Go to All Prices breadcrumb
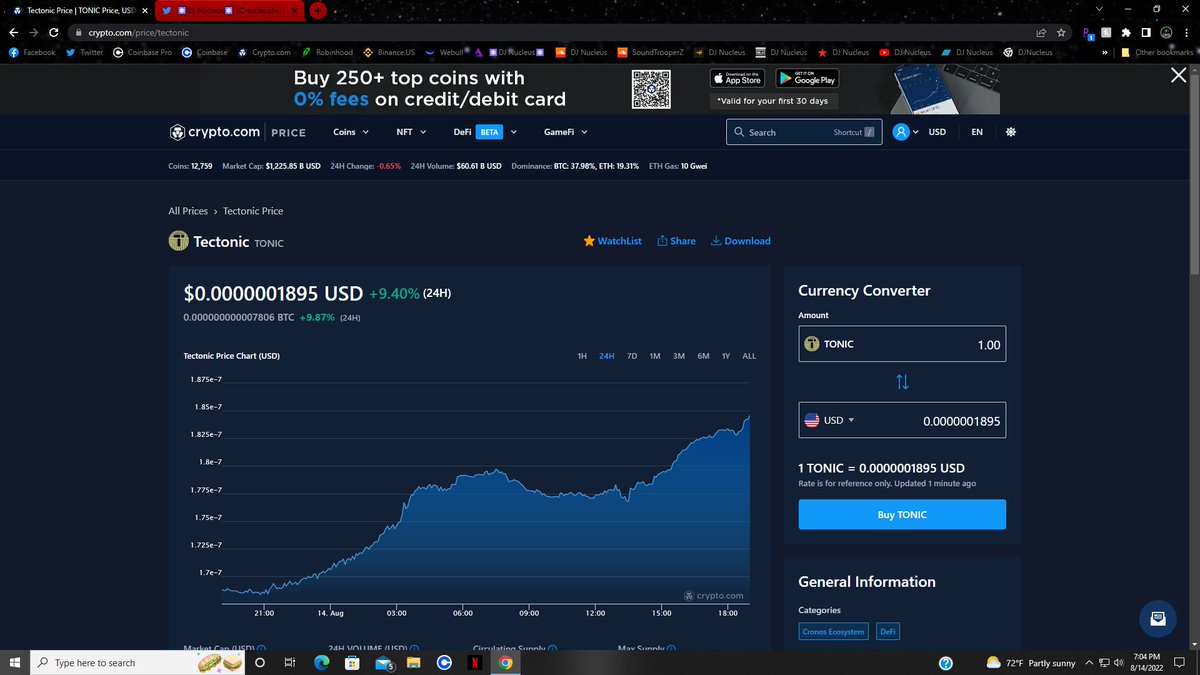 click(x=188, y=211)
